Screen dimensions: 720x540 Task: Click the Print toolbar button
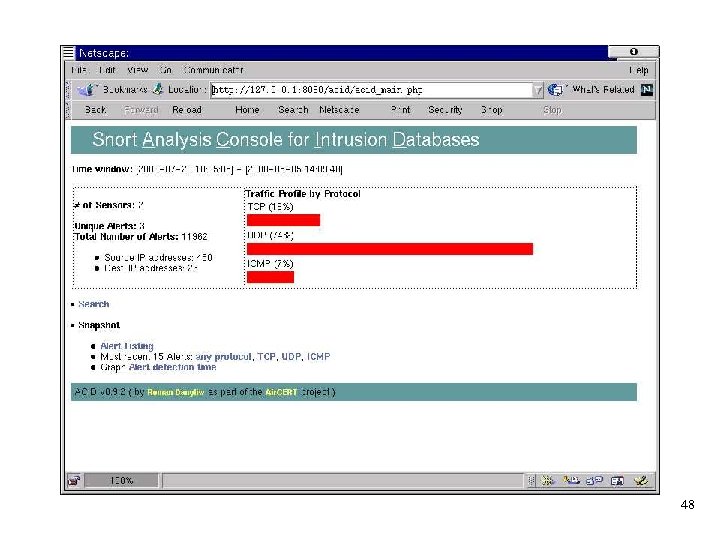(x=400, y=110)
